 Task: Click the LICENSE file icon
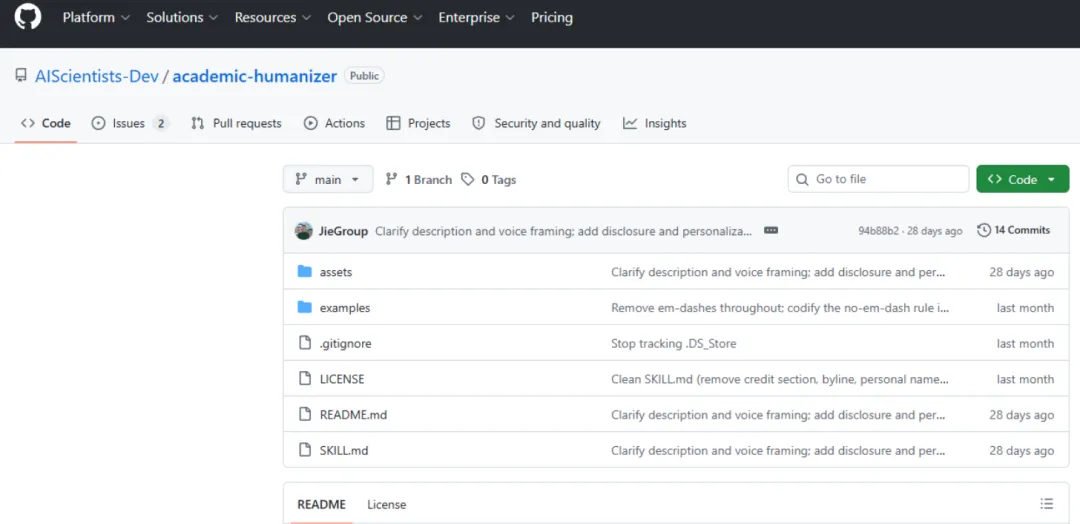(304, 379)
